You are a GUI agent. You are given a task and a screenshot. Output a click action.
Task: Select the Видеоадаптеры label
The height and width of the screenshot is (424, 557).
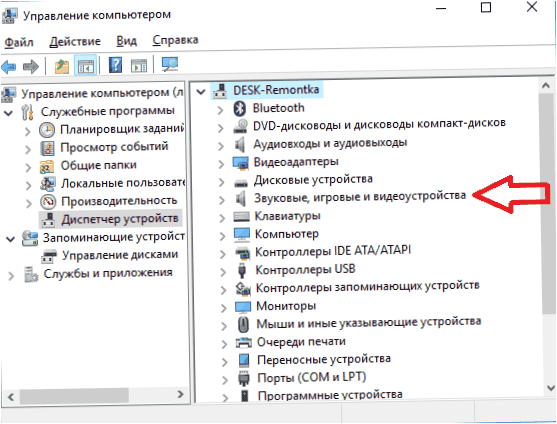[x=296, y=162]
